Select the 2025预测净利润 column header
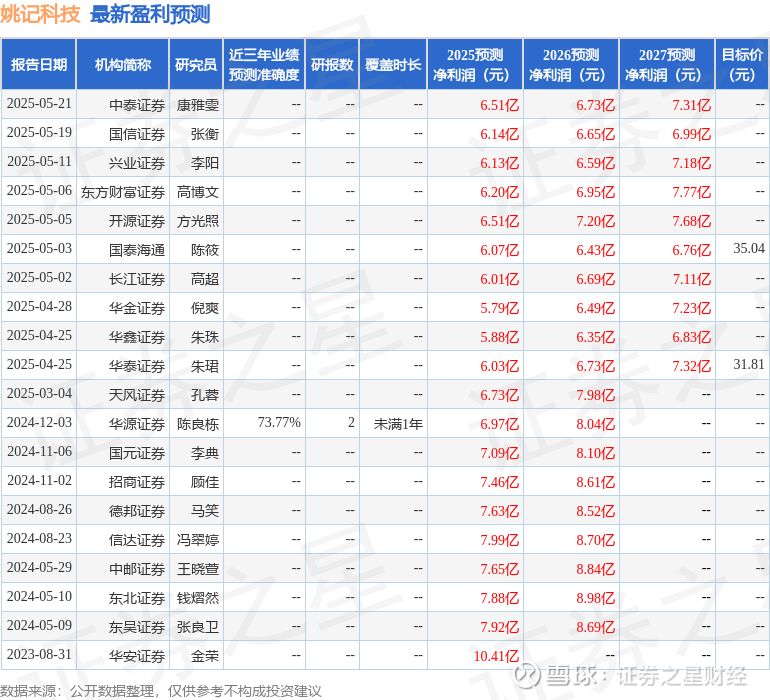Screen dimensions: 770x700 pos(475,64)
